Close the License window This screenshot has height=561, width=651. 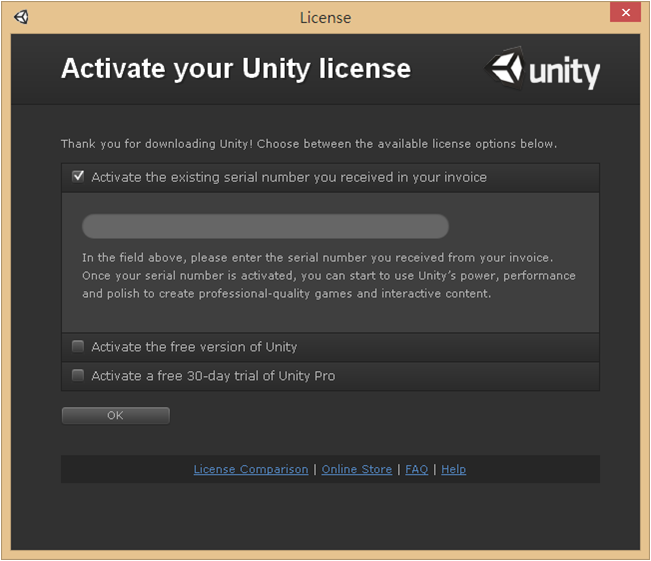coord(625,13)
